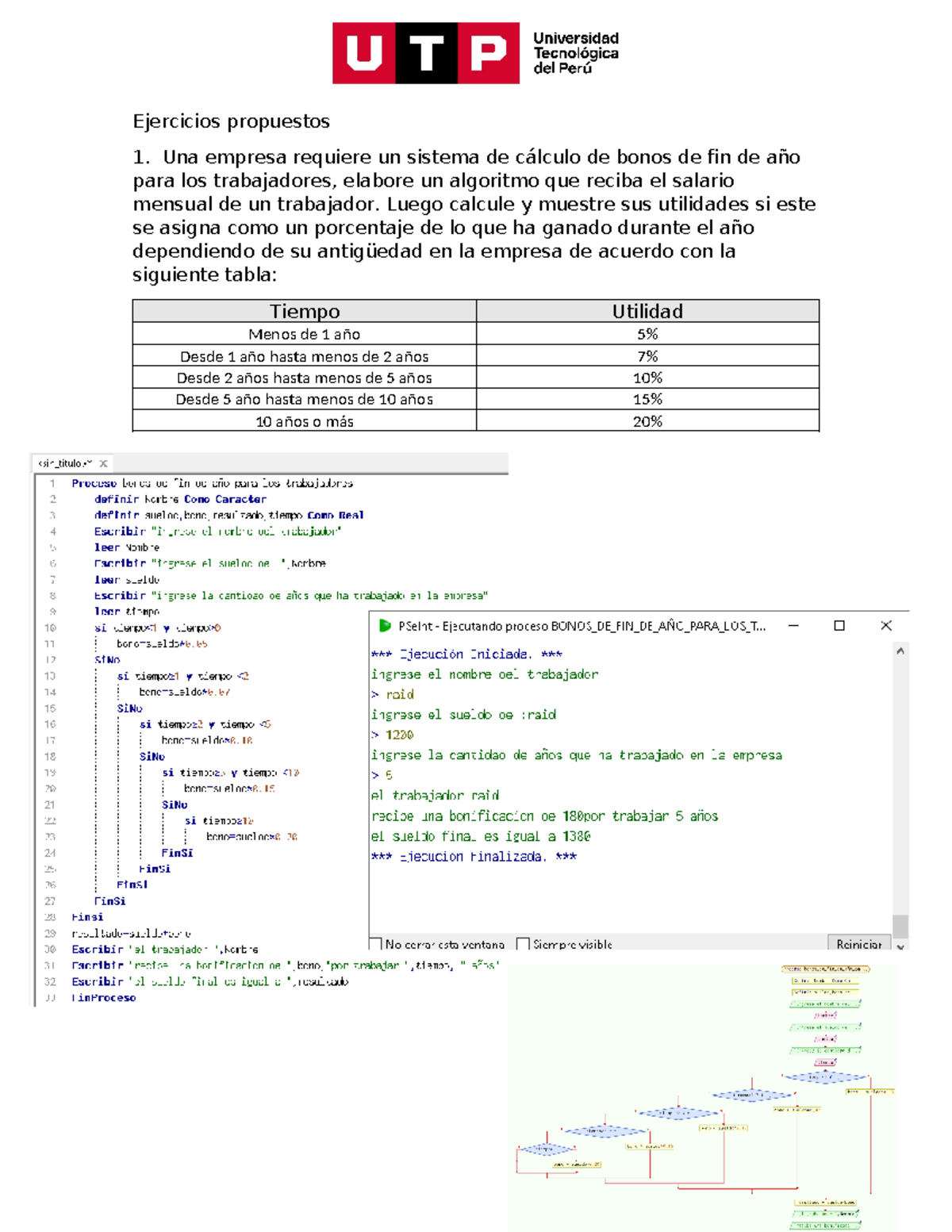This screenshot has width=952, height=1232.
Task: Click the first blue decision diamond in the flowchart
Action: [x=824, y=1077]
